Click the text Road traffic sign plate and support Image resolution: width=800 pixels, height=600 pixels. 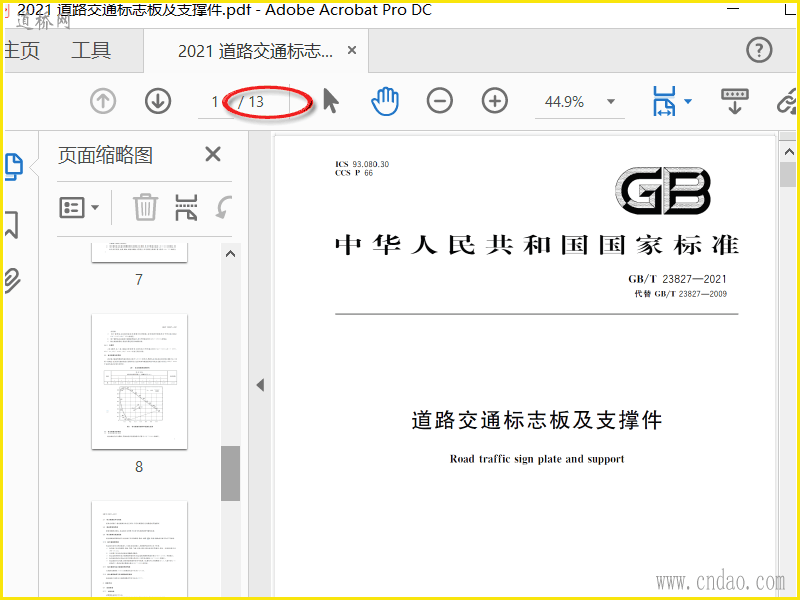coord(537,459)
